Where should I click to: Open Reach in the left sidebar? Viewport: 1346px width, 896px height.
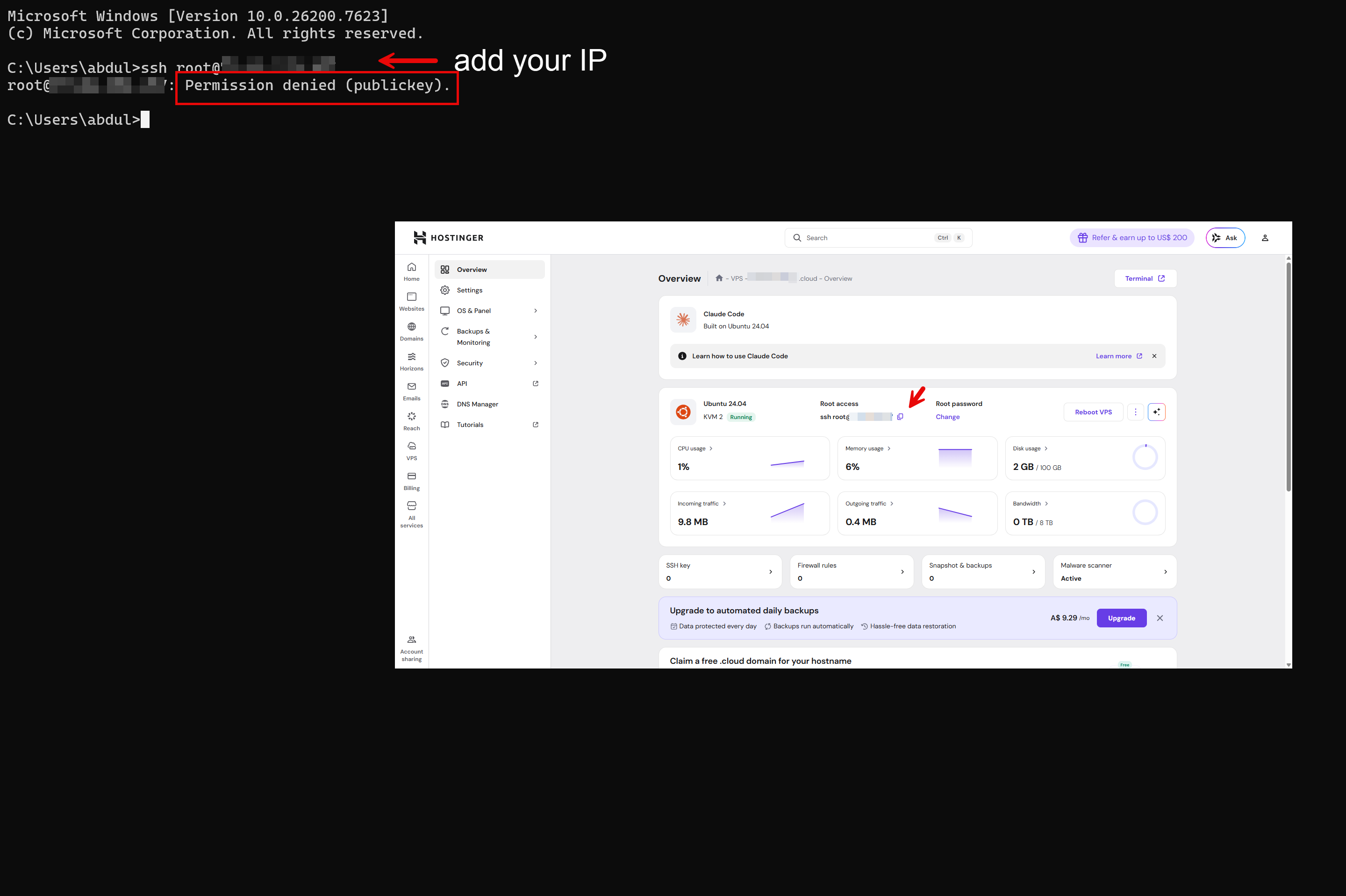coord(412,422)
